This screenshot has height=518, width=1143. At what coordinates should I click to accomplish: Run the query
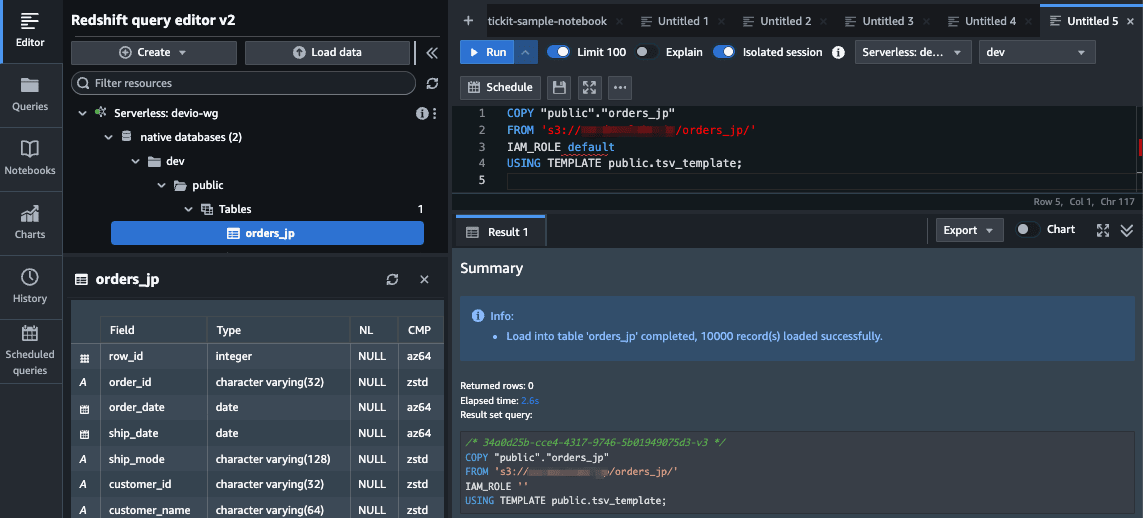click(x=488, y=52)
